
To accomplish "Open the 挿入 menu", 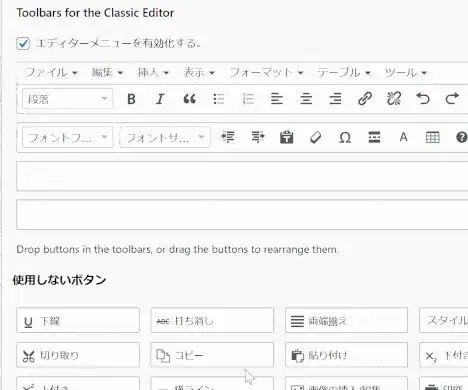I will [153, 72].
